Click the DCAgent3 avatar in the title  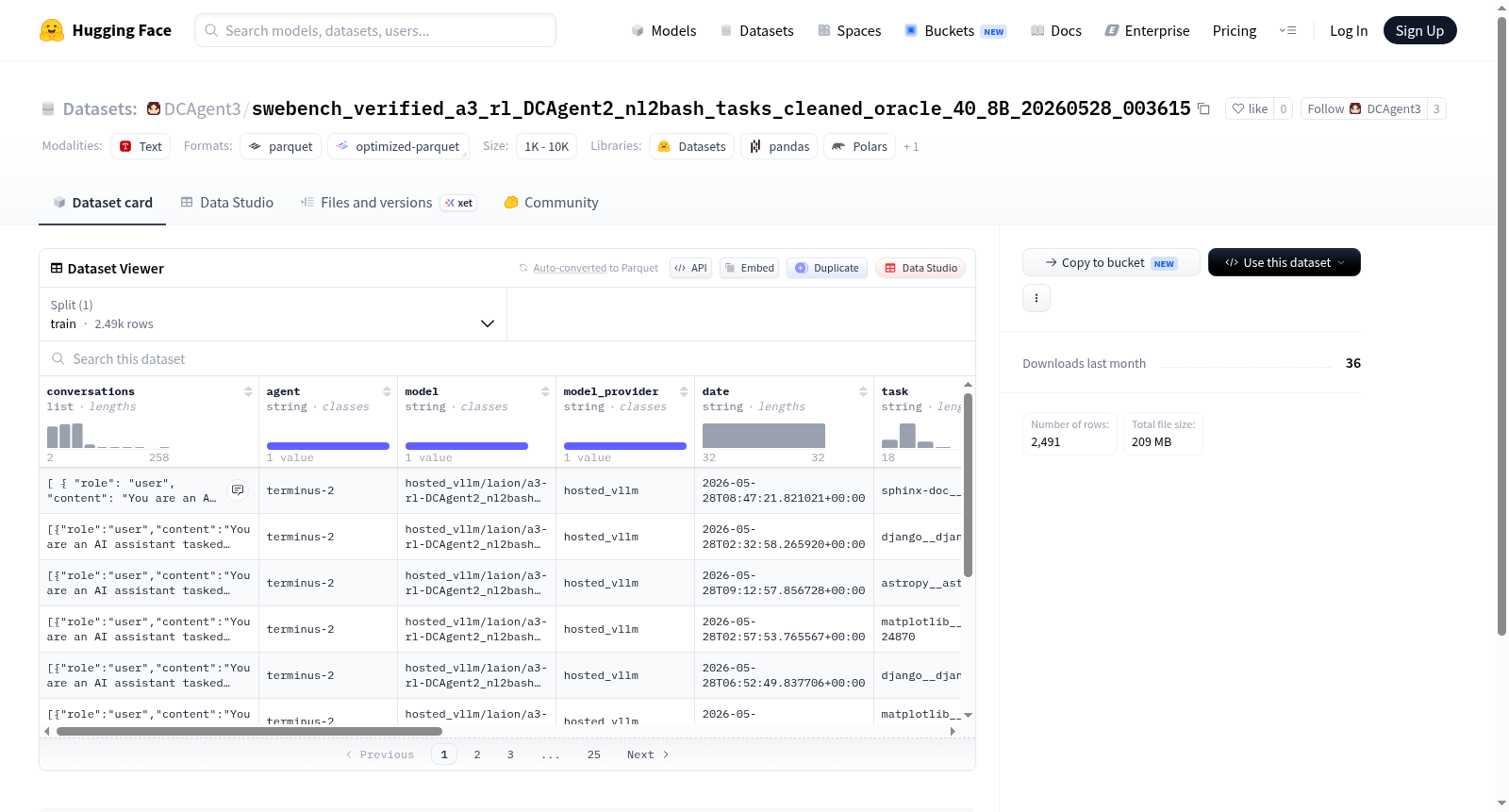tap(154, 108)
